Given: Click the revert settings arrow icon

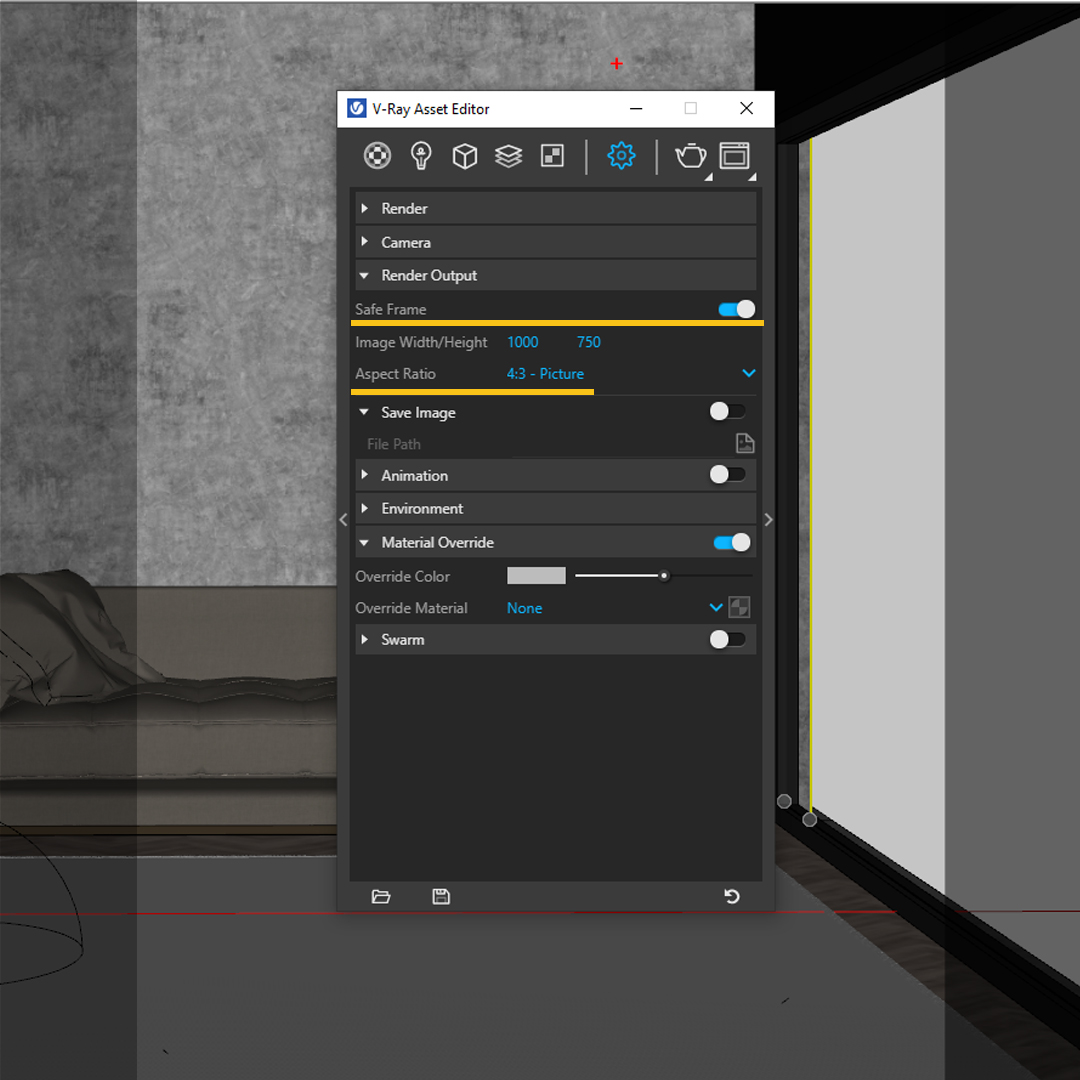Looking at the screenshot, I should pyautogui.click(x=732, y=896).
